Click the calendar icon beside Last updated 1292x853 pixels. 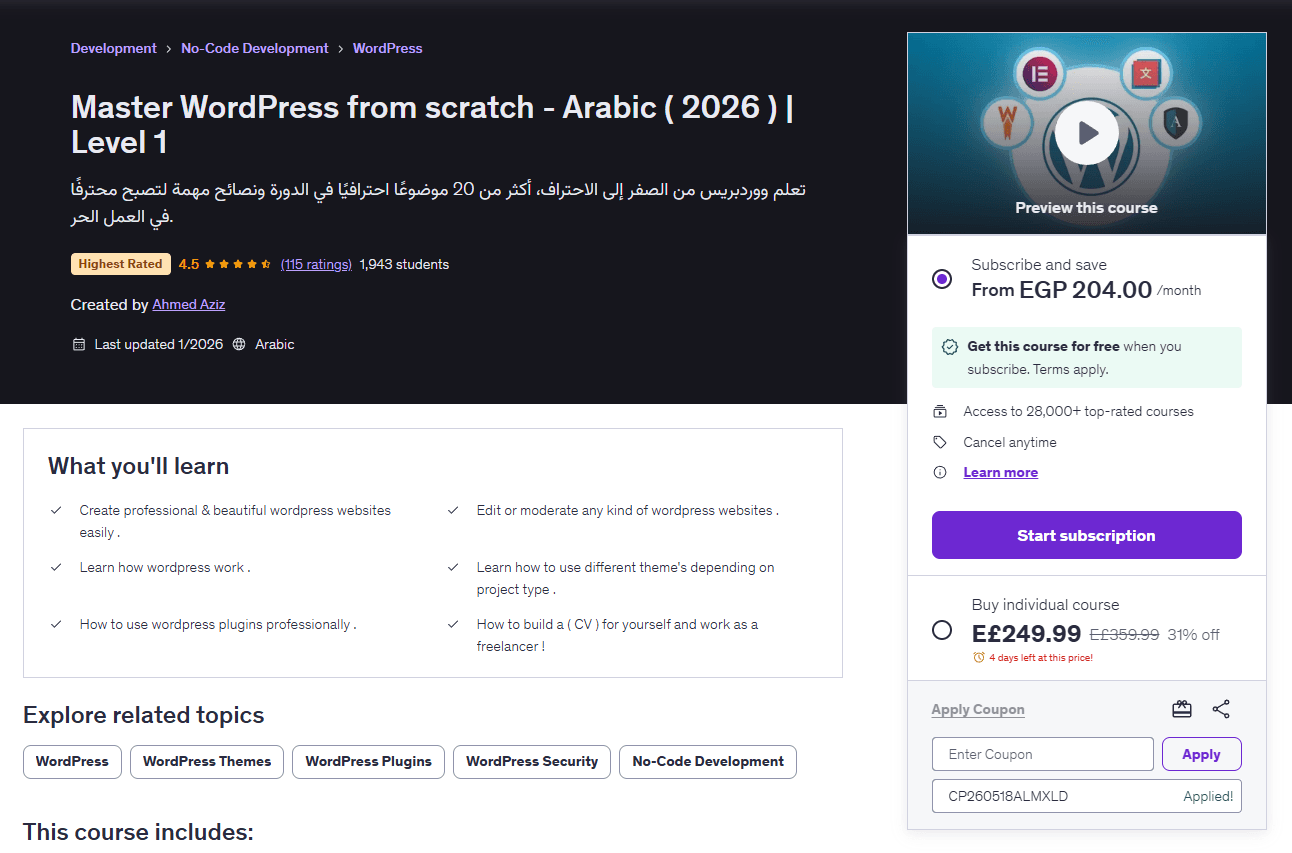coord(79,344)
